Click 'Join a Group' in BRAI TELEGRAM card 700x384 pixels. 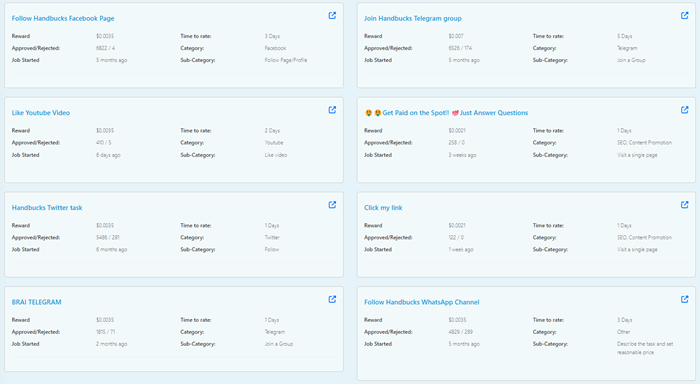pos(279,344)
